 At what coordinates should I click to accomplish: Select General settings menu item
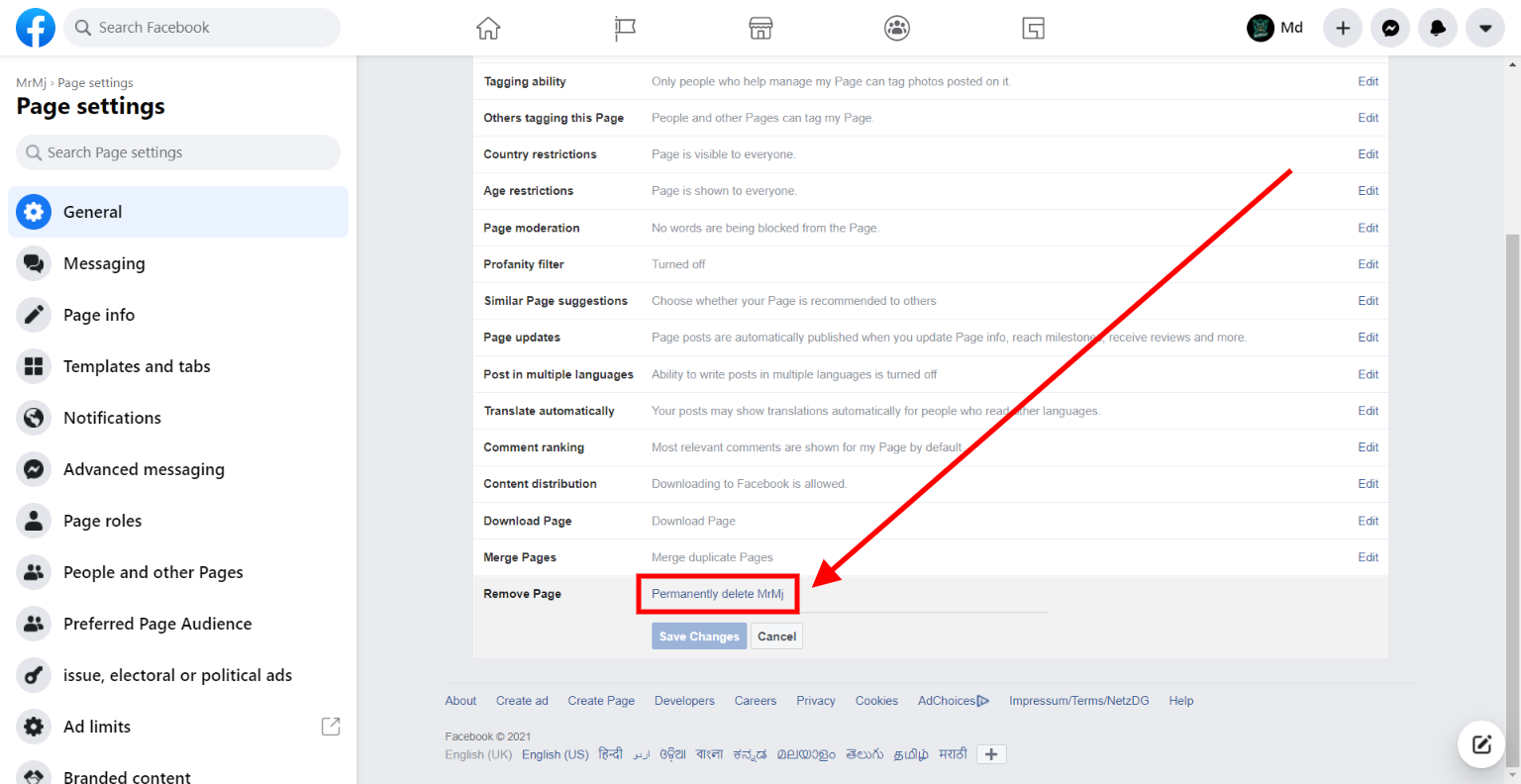point(178,212)
